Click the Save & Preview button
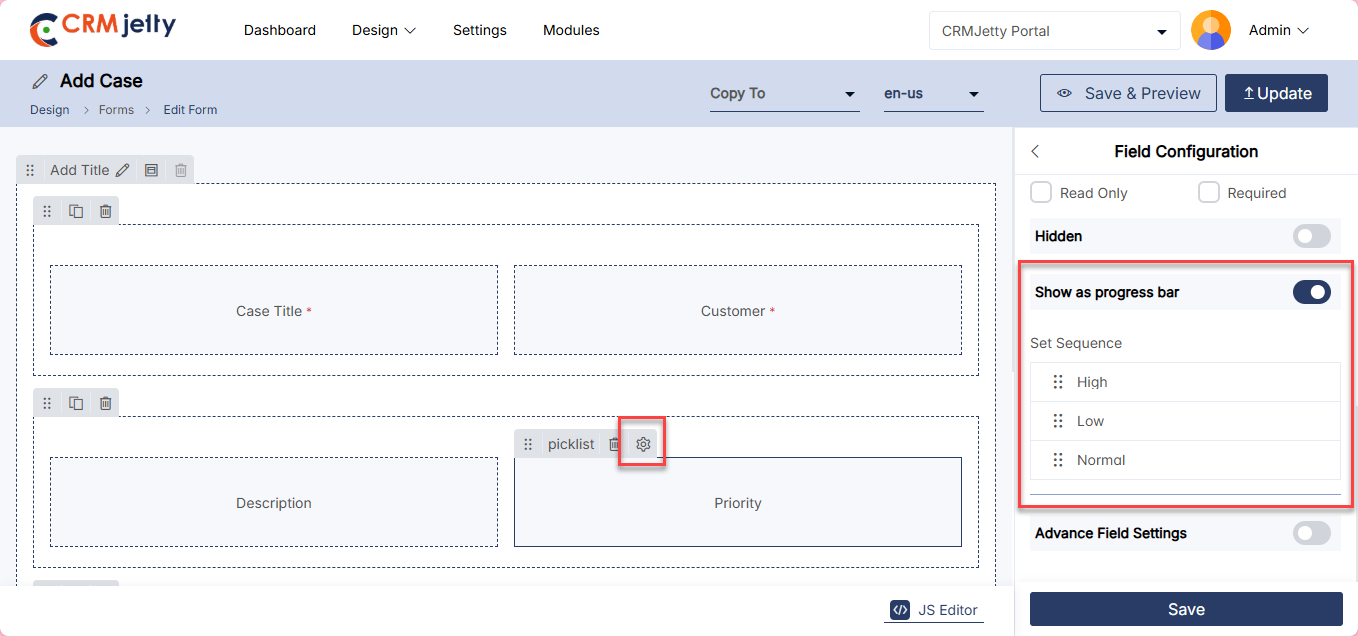The image size is (1358, 636). coord(1128,93)
